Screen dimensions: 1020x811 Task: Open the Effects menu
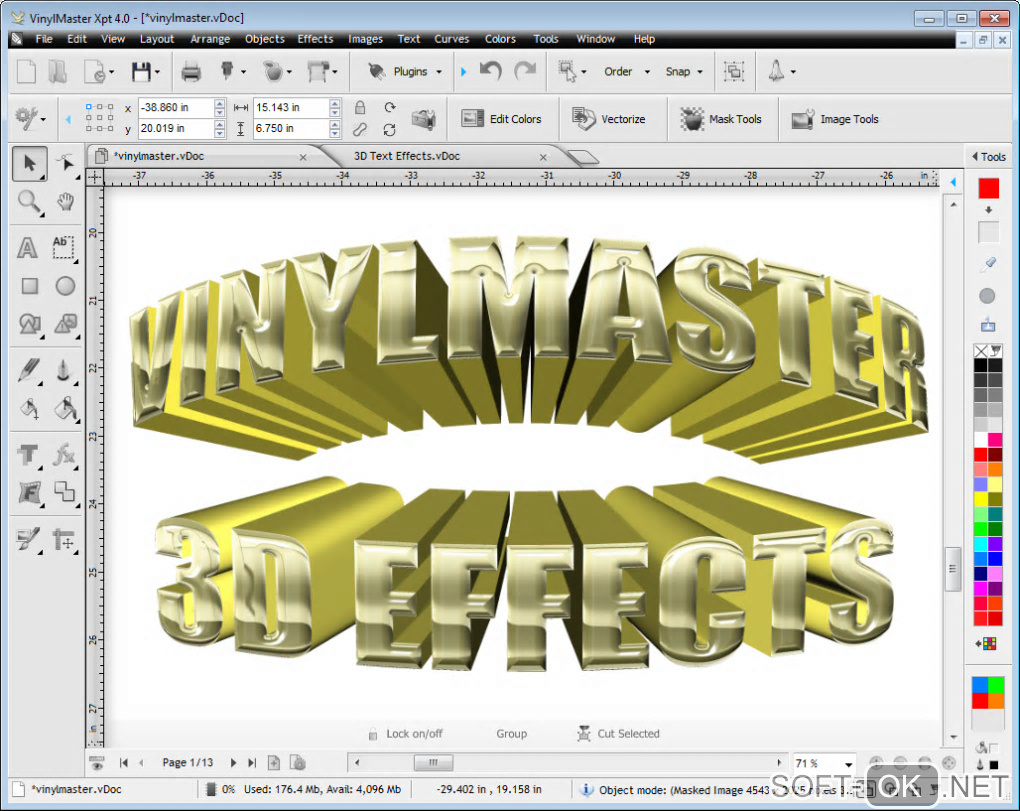pos(315,39)
